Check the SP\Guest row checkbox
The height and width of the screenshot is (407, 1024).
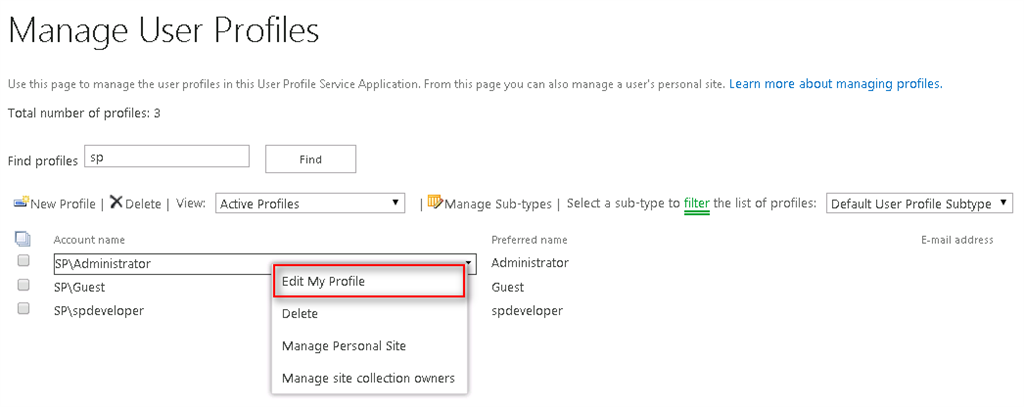tap(23, 286)
